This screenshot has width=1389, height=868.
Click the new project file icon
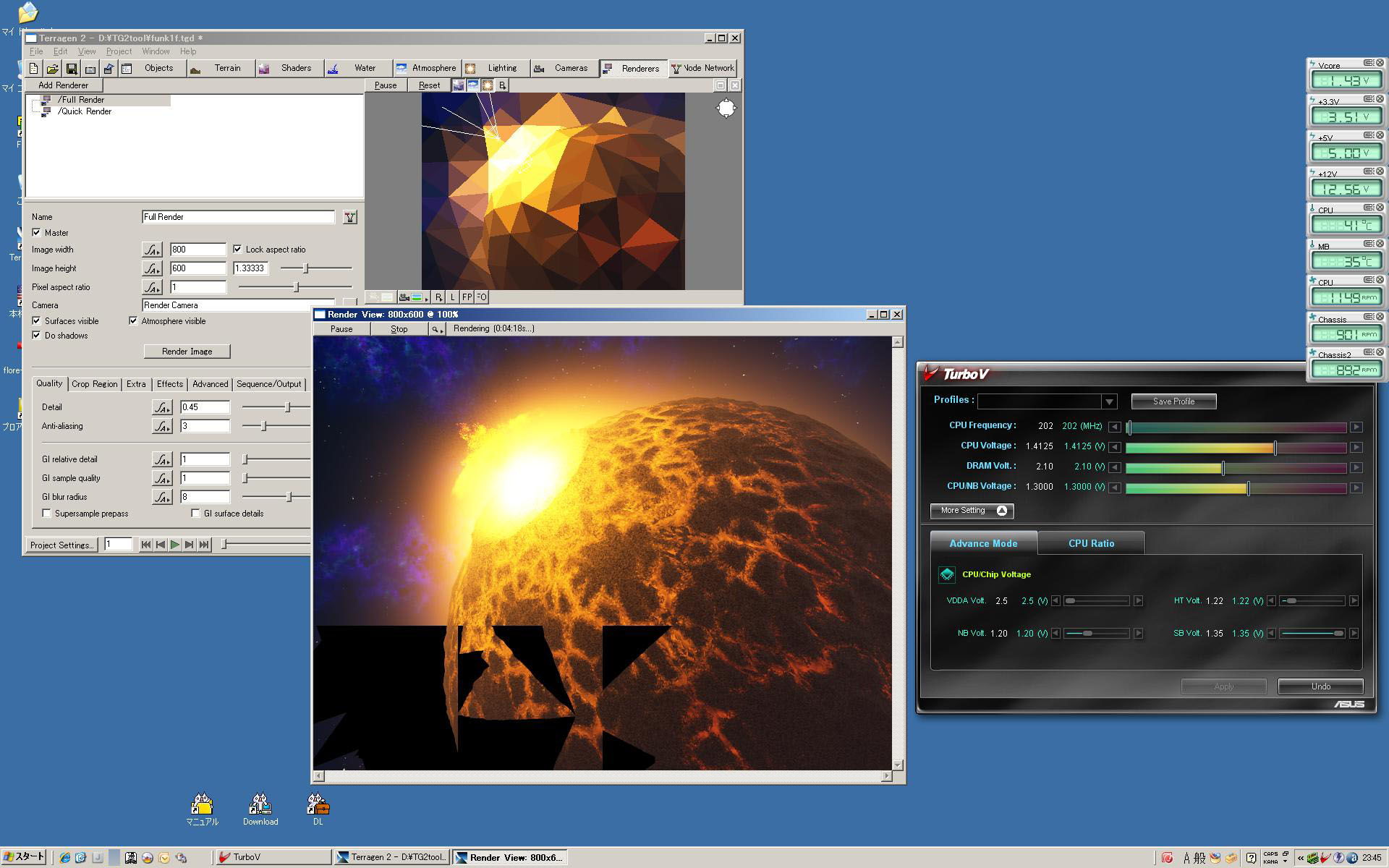pyautogui.click(x=33, y=69)
